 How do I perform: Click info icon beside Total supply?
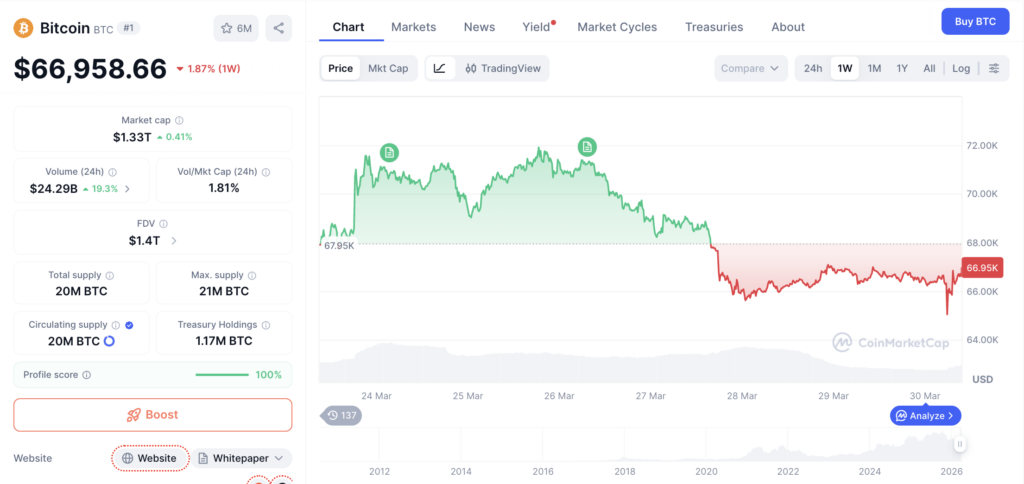point(110,276)
